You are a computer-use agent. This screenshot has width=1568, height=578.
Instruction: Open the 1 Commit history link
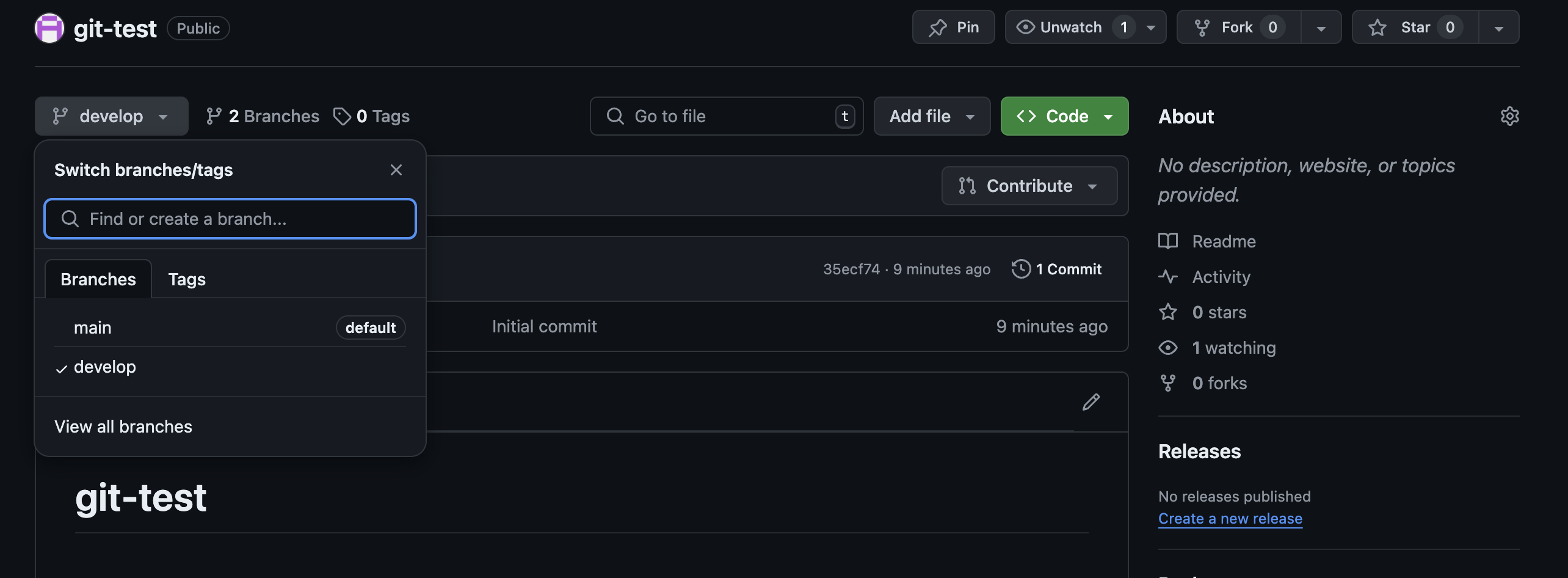tap(1057, 269)
